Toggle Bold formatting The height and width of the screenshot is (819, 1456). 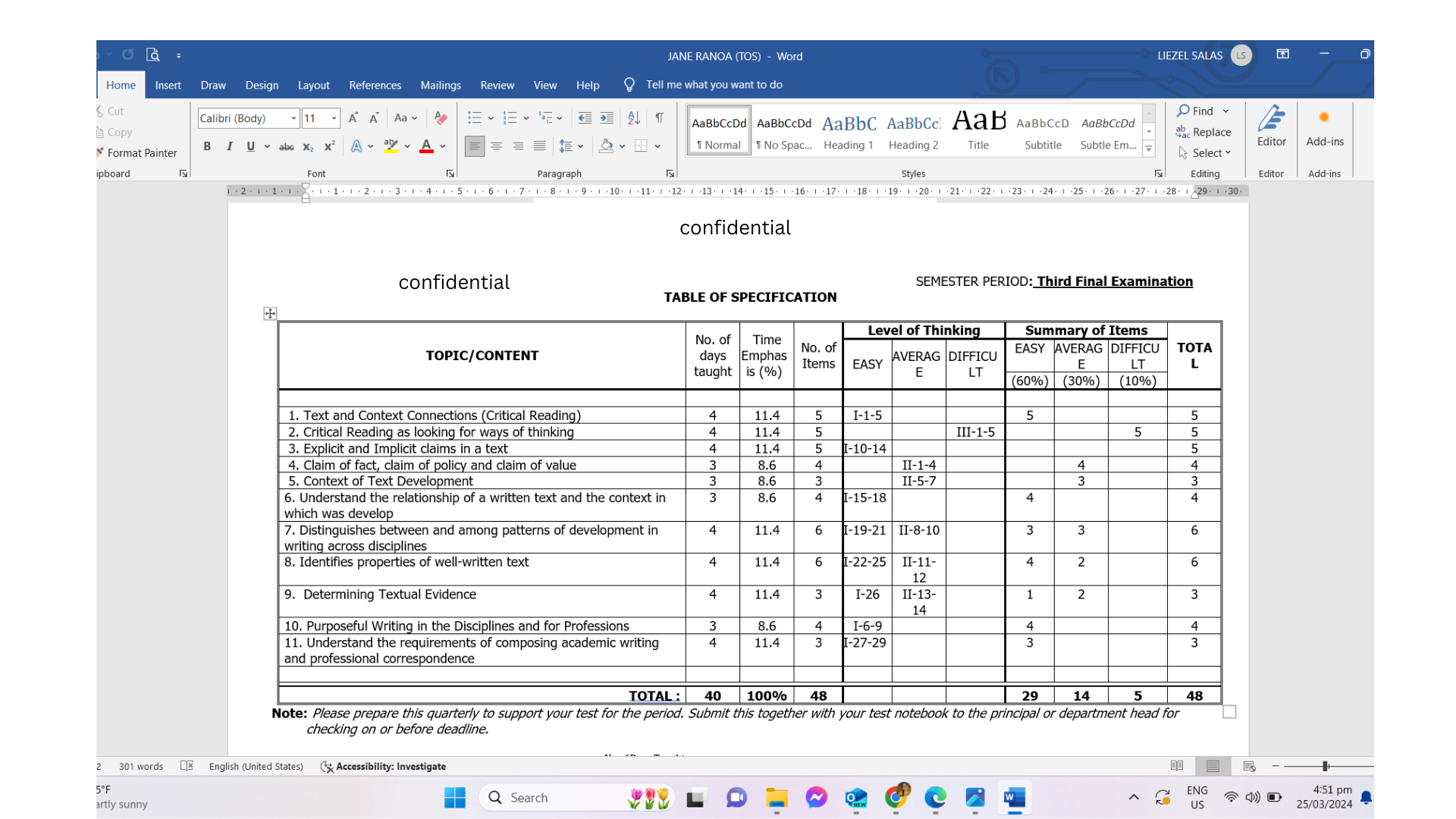[207, 146]
